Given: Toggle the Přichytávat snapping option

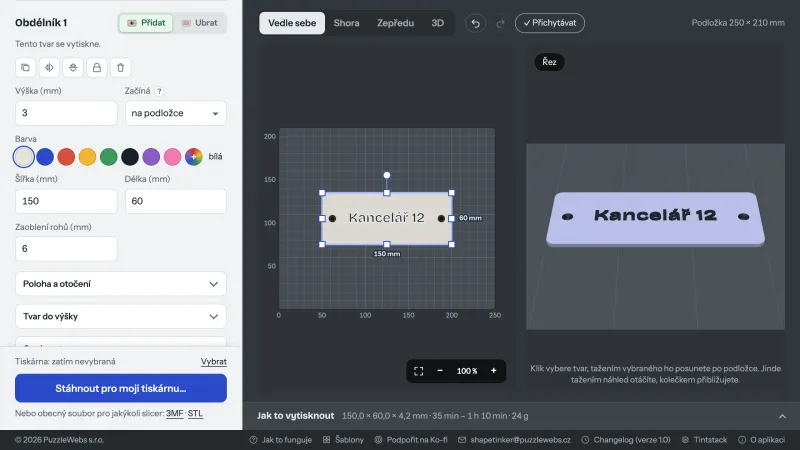Looking at the screenshot, I should pos(549,23).
